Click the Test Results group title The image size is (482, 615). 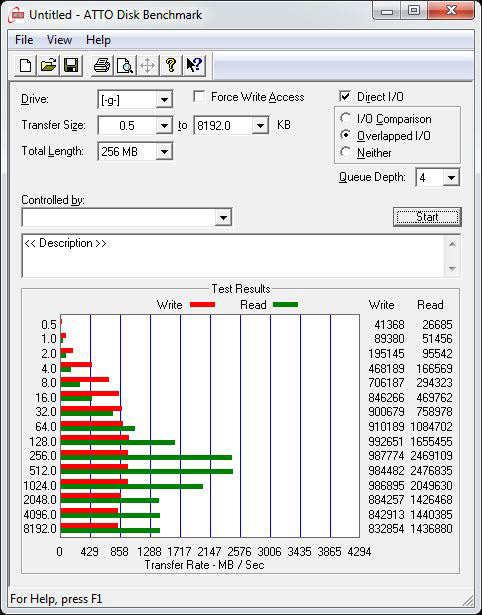[241, 289]
